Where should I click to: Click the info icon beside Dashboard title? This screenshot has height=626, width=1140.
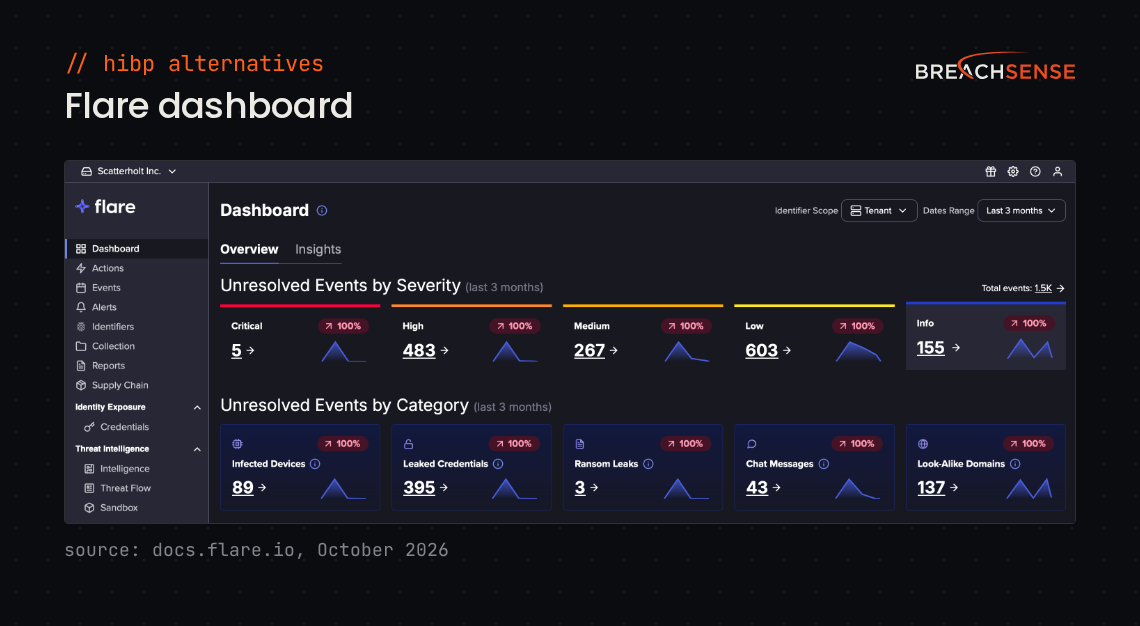click(322, 211)
